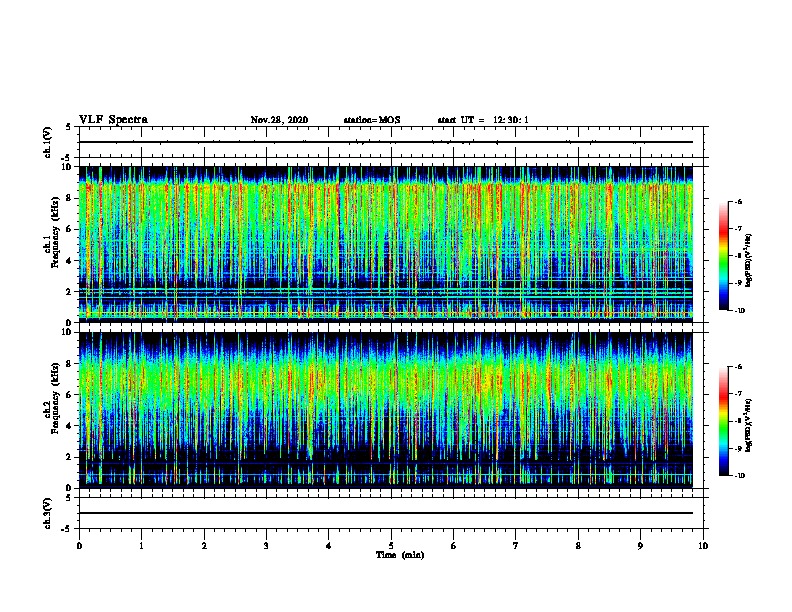This screenshot has height=612, width=792.
Task: Click the "-6" label on ch.1 color scale
Action: [738, 201]
